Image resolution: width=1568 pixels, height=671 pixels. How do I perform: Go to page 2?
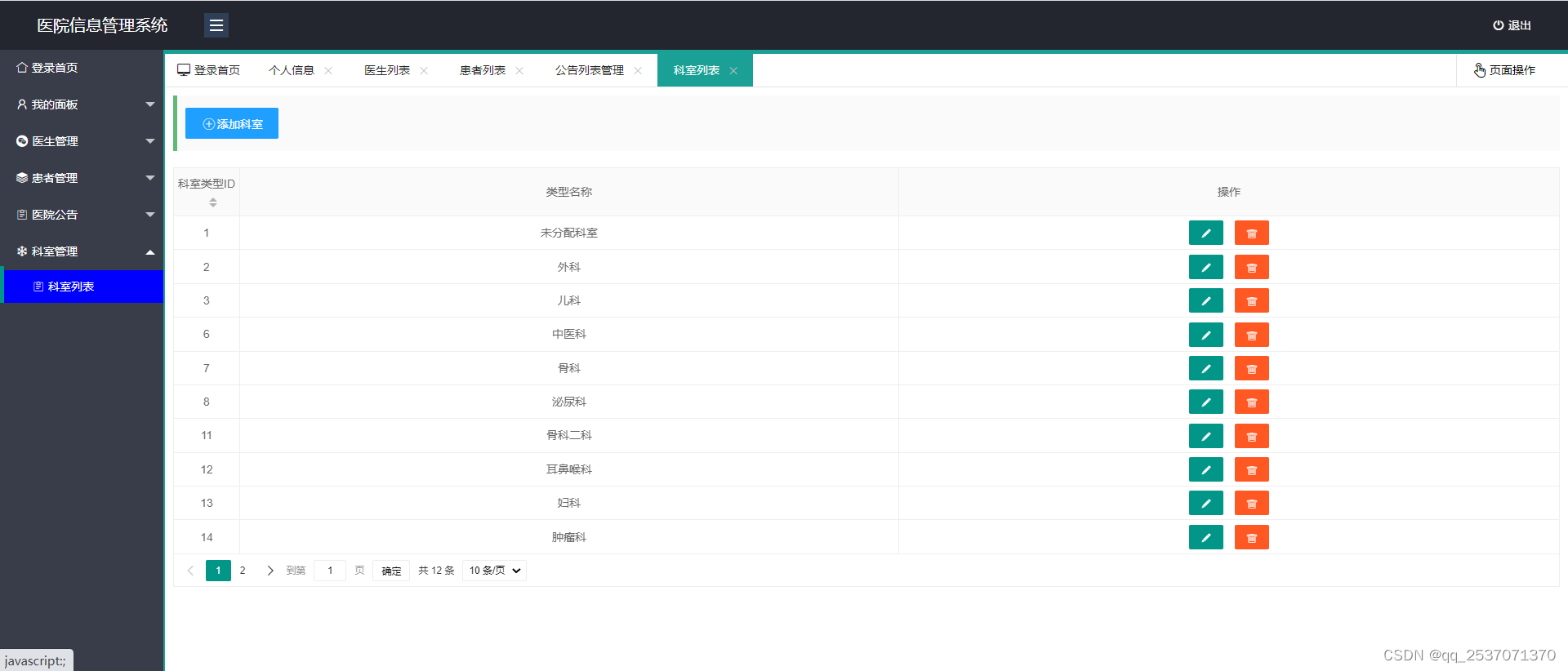click(x=243, y=571)
